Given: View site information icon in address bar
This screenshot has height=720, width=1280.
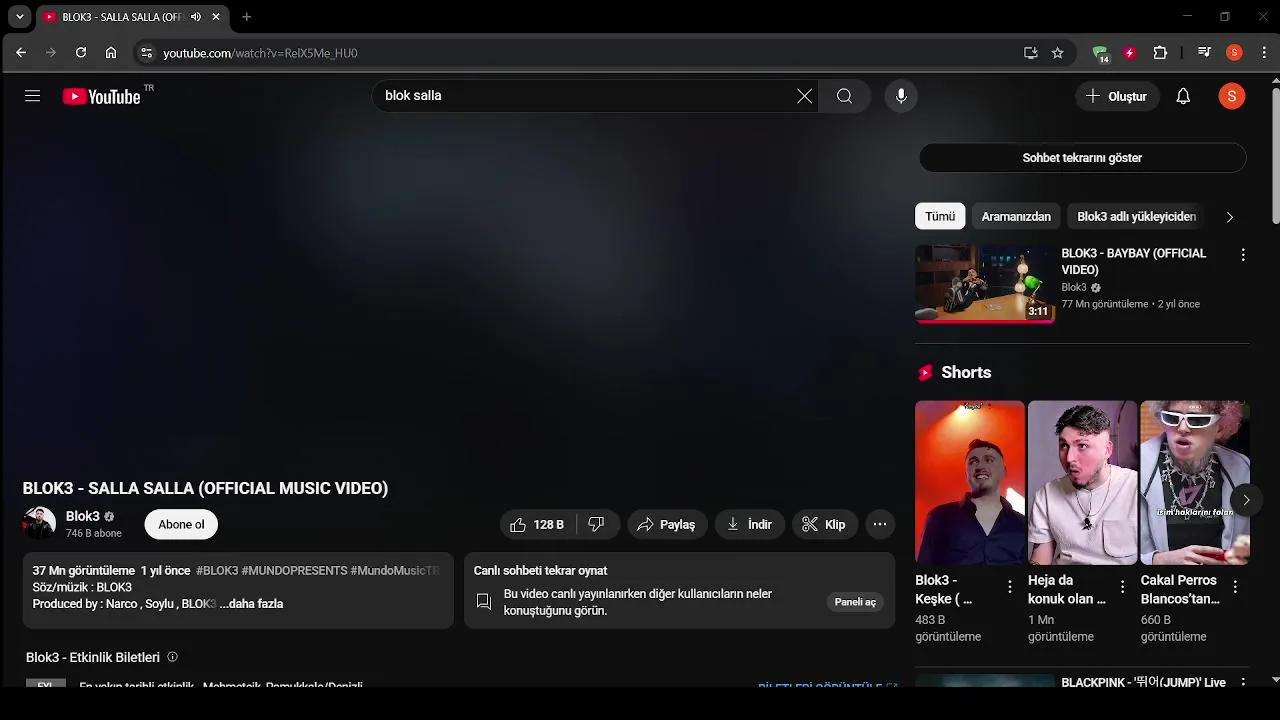Looking at the screenshot, I should point(146,53).
